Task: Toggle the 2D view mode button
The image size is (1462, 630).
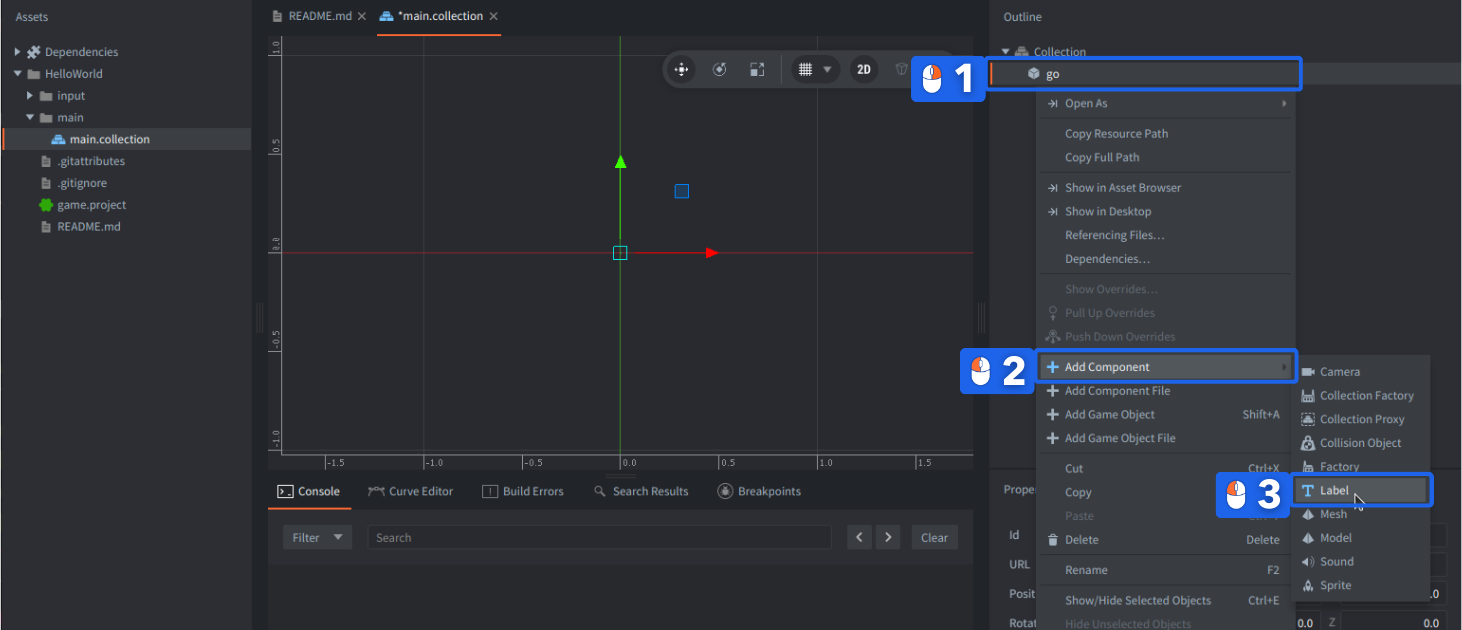Action: click(x=864, y=70)
